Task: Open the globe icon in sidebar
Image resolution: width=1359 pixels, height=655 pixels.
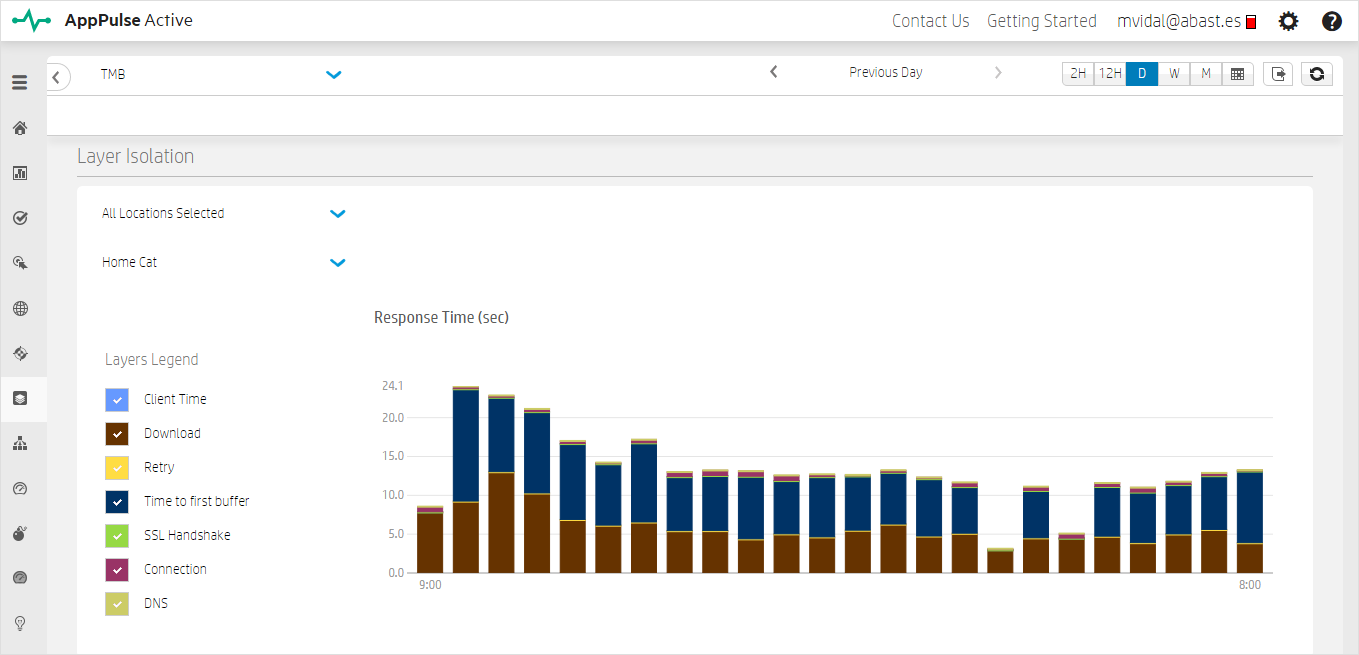Action: pos(19,308)
